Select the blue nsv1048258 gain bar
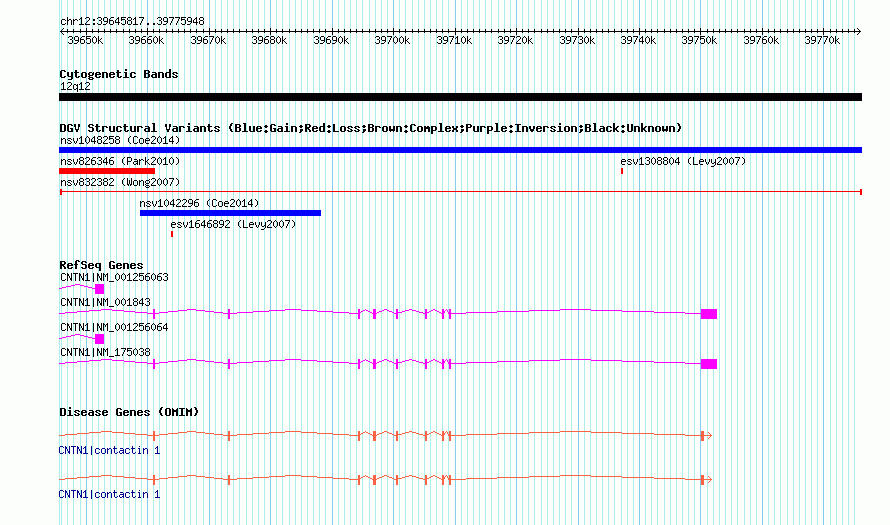 (460, 150)
